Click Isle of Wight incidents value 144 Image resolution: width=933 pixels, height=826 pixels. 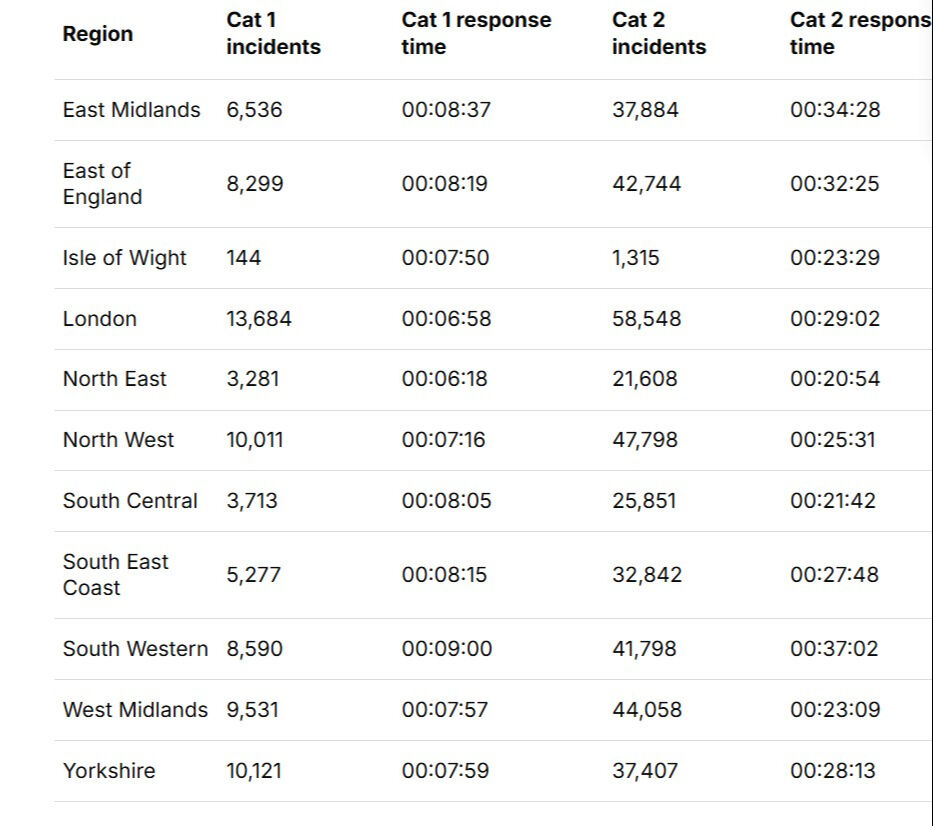(x=243, y=258)
